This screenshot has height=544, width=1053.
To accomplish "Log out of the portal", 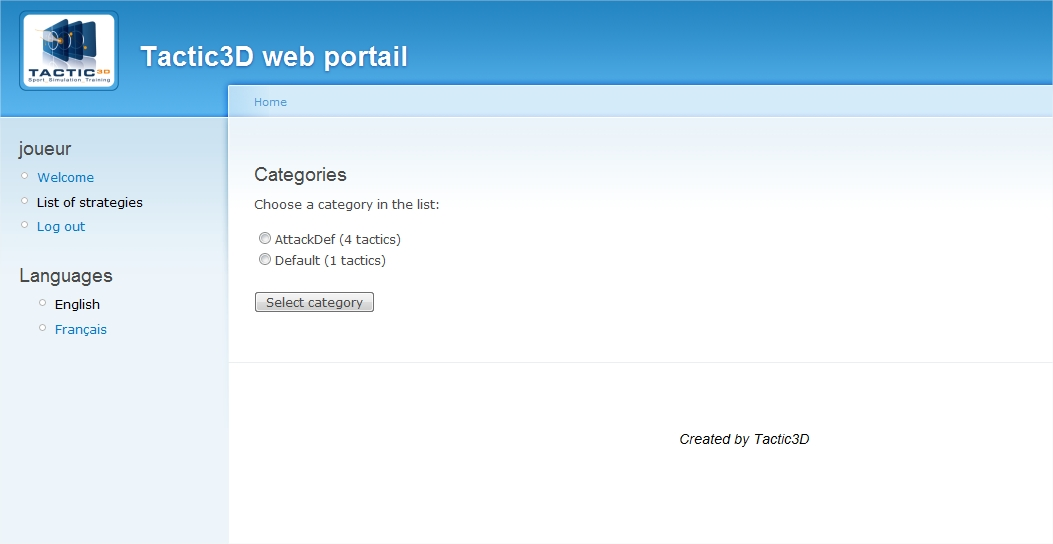I will (x=61, y=227).
